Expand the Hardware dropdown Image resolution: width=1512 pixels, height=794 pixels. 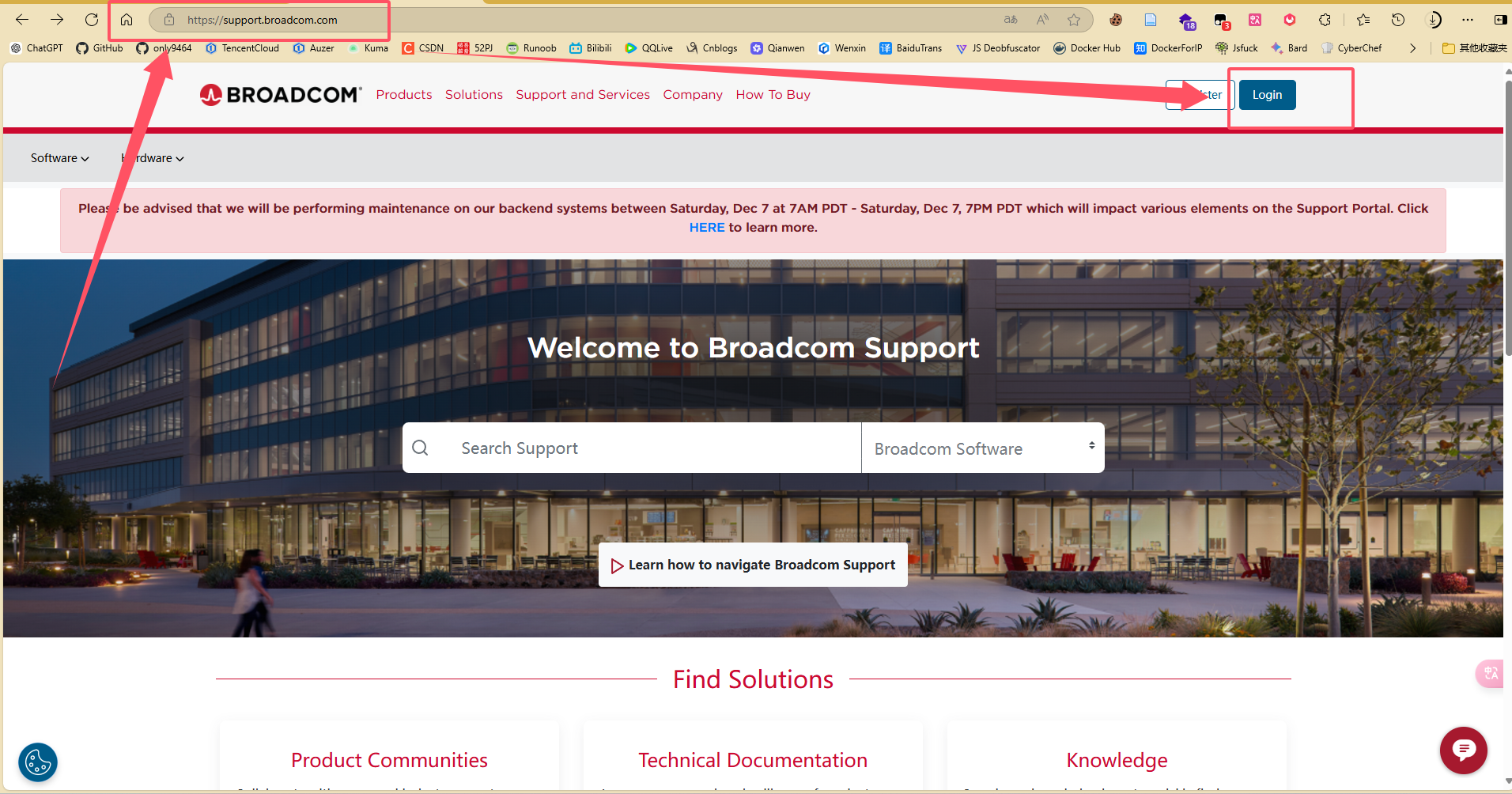(x=153, y=158)
